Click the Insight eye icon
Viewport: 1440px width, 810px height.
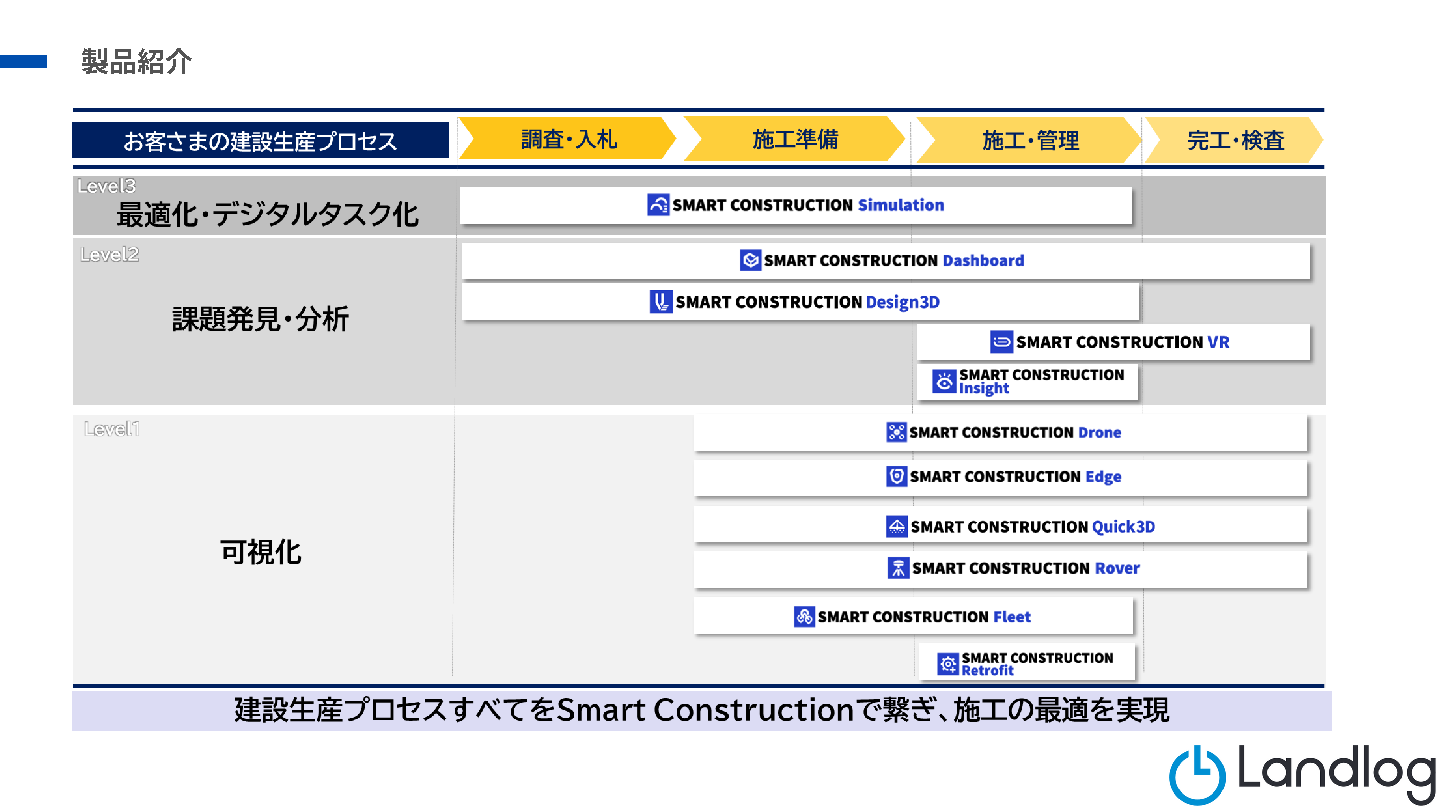click(x=944, y=381)
